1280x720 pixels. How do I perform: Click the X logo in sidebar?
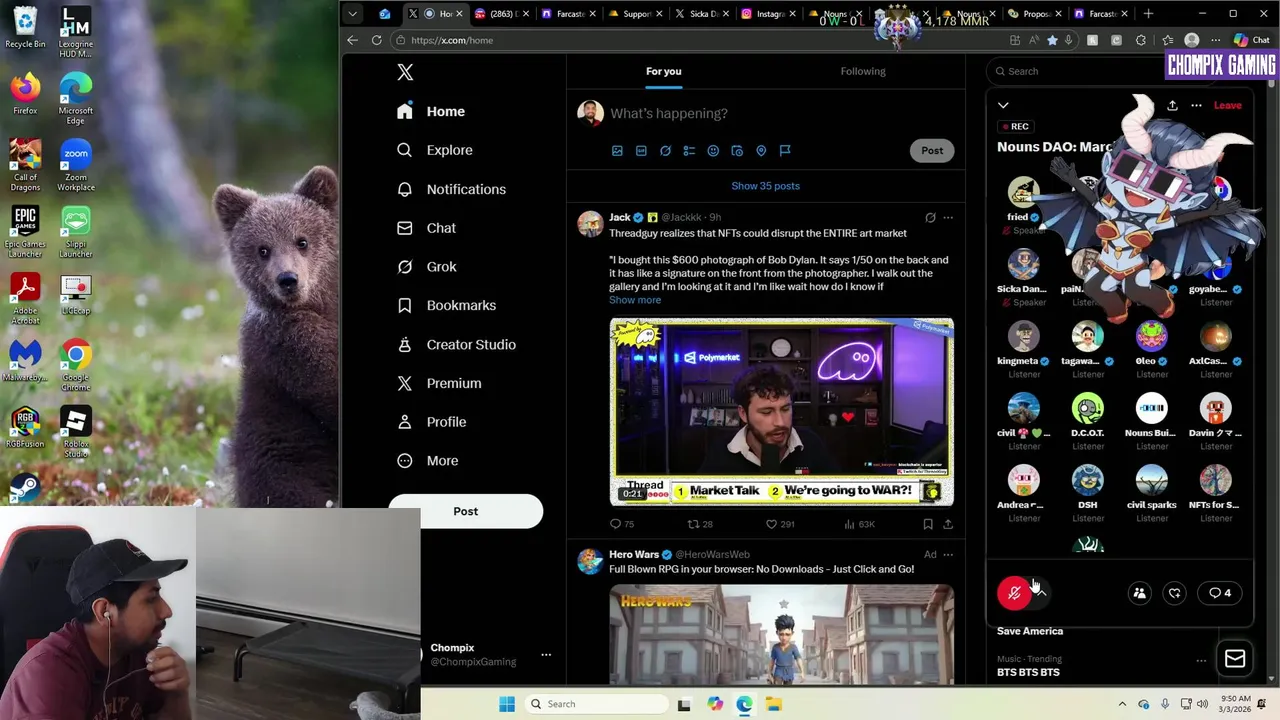click(405, 72)
